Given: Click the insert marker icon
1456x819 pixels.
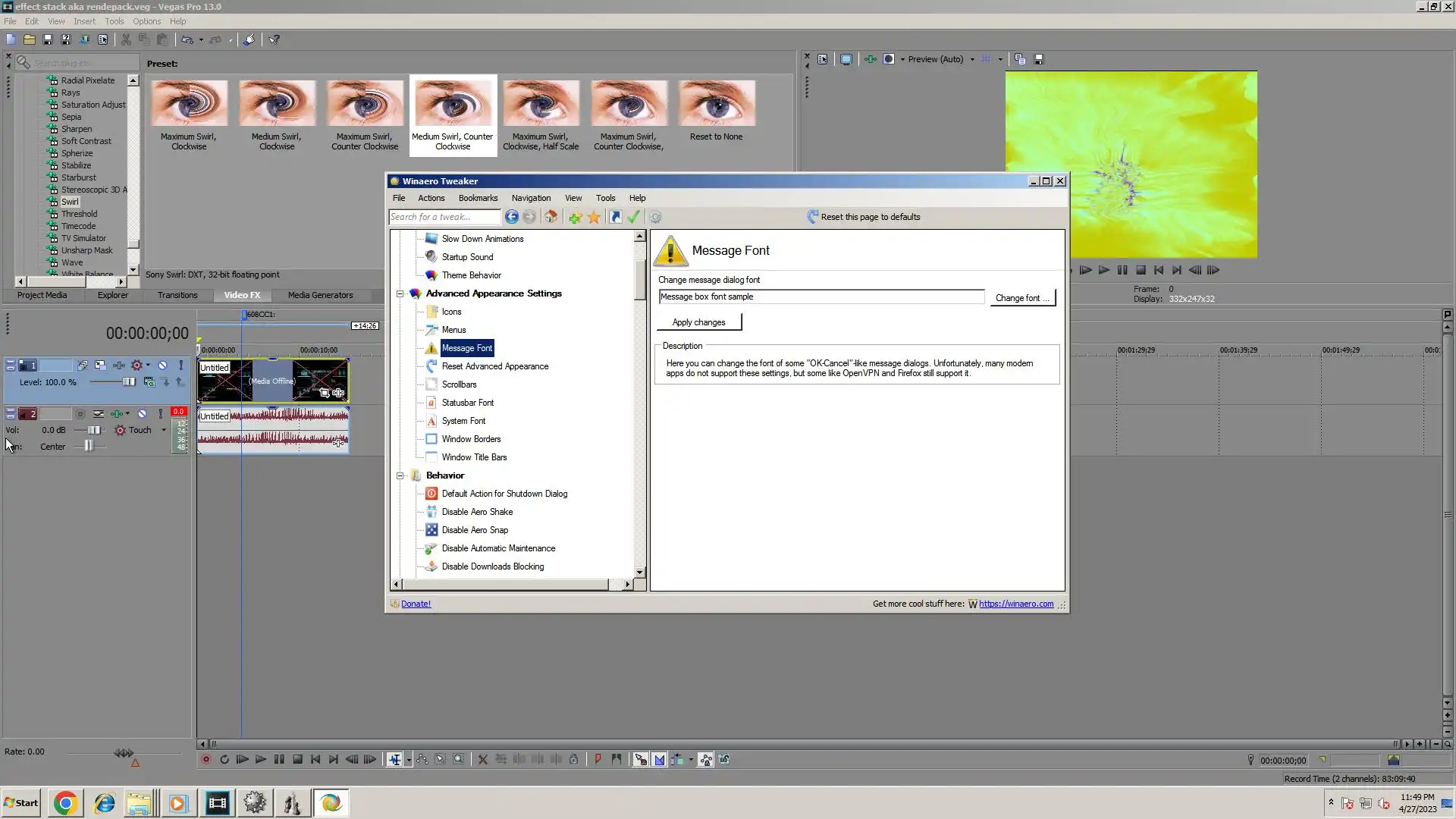Looking at the screenshot, I should [x=598, y=759].
